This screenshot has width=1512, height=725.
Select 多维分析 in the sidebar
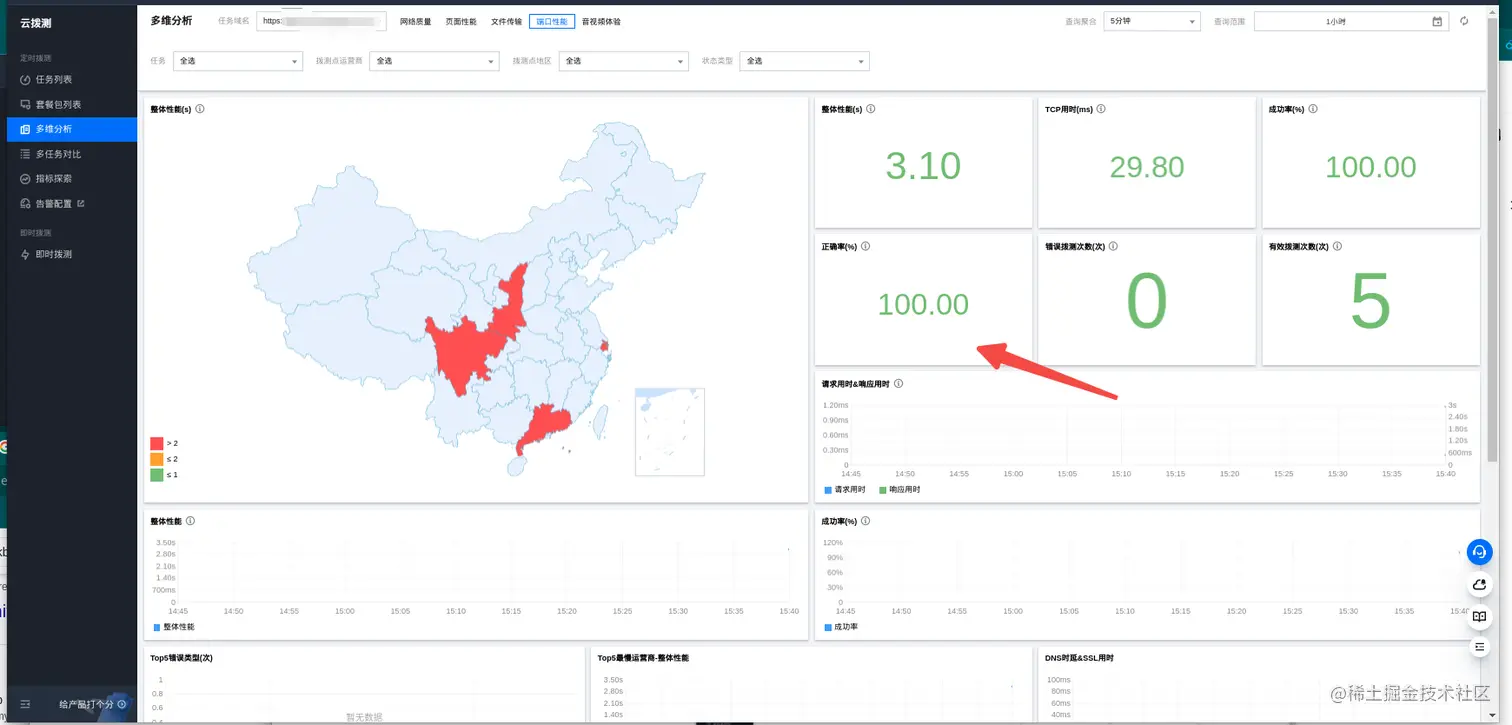coord(72,129)
